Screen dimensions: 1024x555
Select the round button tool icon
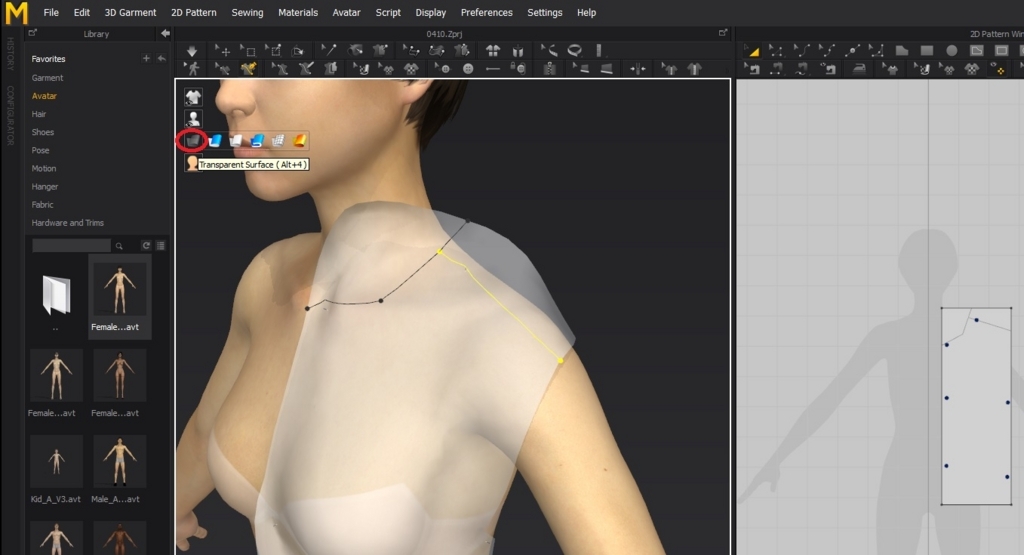click(468, 69)
